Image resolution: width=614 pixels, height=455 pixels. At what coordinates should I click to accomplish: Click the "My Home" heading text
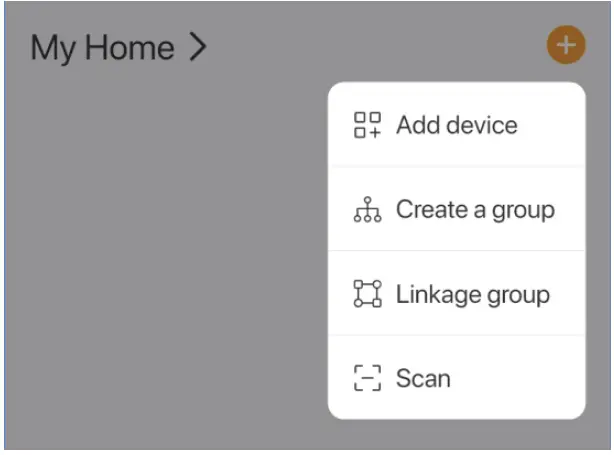pos(102,47)
